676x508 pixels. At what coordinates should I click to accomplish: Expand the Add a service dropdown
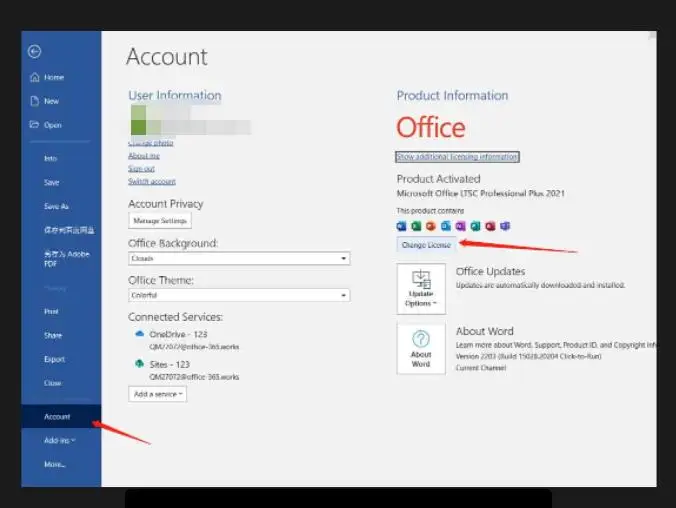click(157, 394)
